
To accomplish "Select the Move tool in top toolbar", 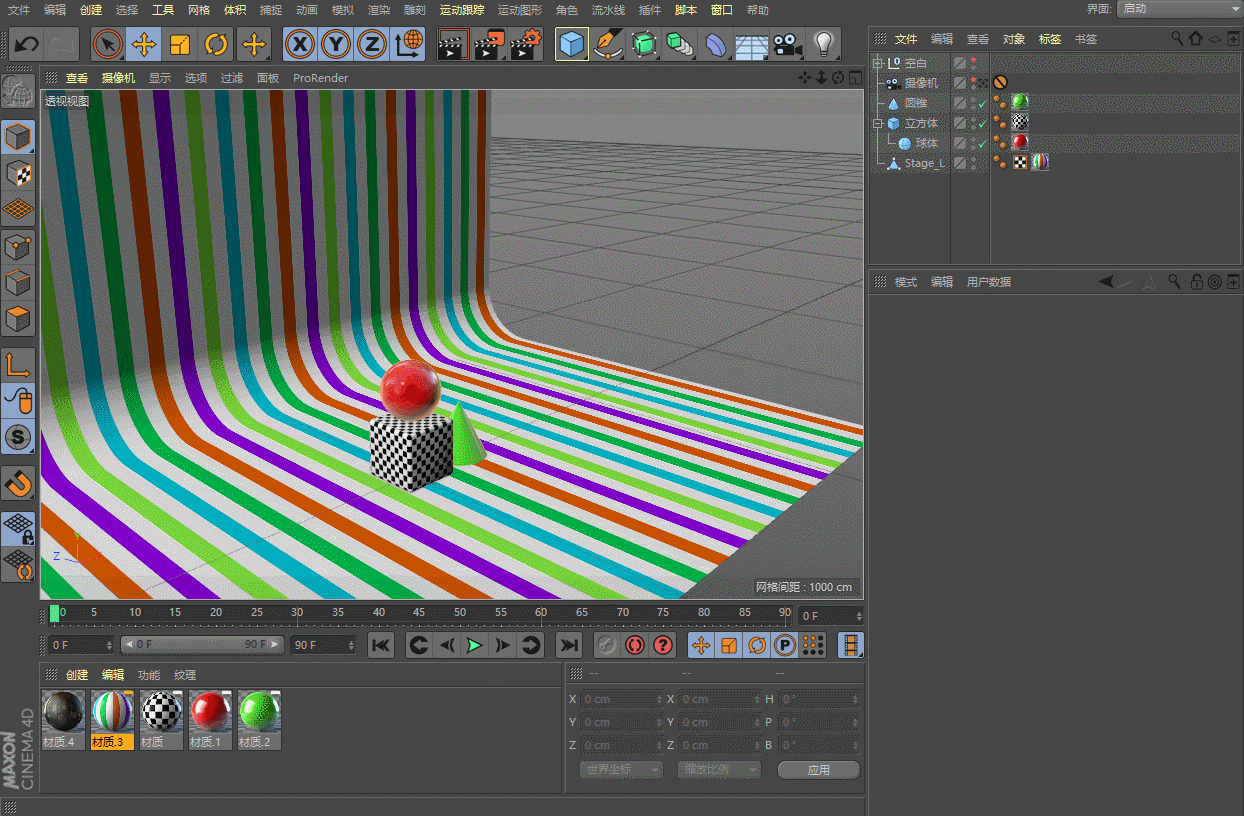I will pos(144,45).
